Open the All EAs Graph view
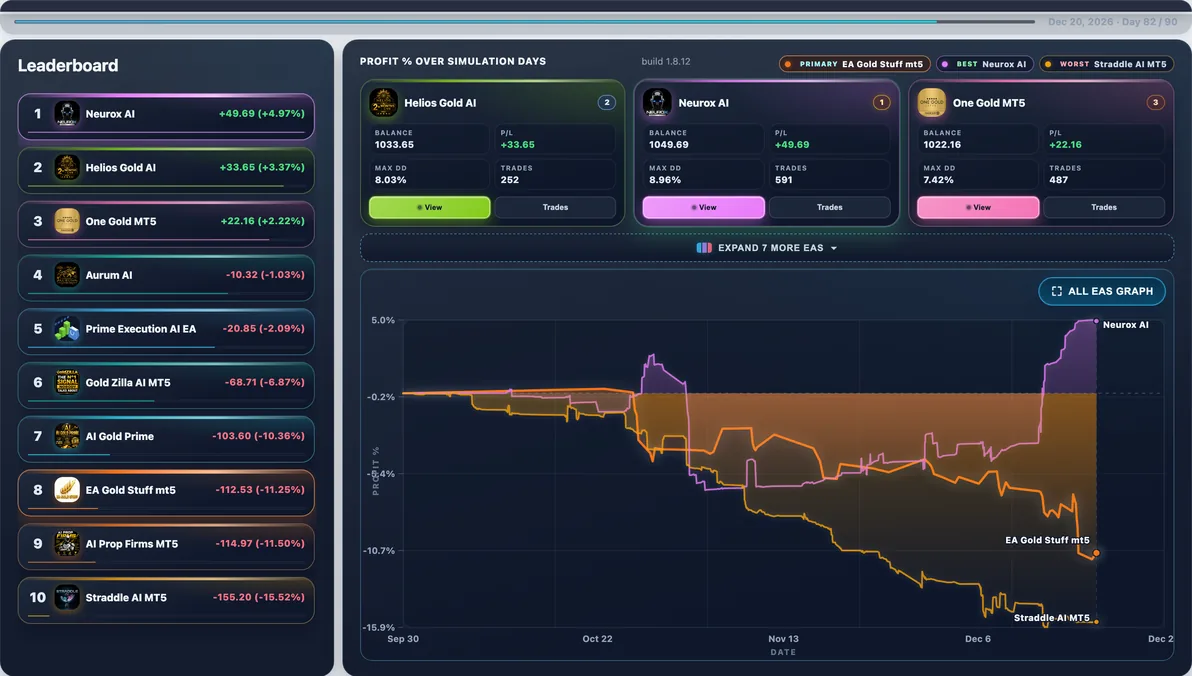The width and height of the screenshot is (1192, 676). [x=1102, y=291]
